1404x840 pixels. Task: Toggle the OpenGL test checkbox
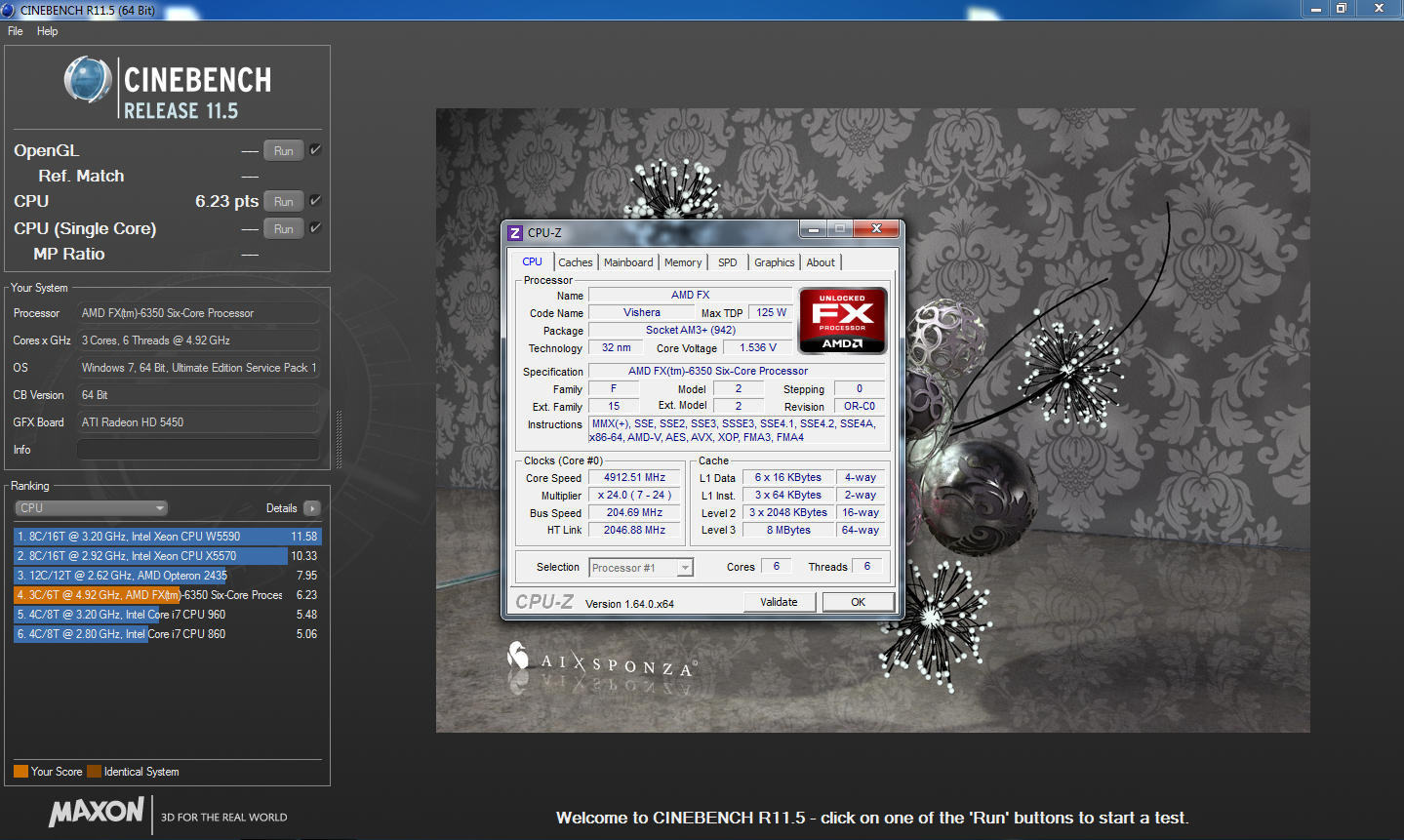click(315, 150)
